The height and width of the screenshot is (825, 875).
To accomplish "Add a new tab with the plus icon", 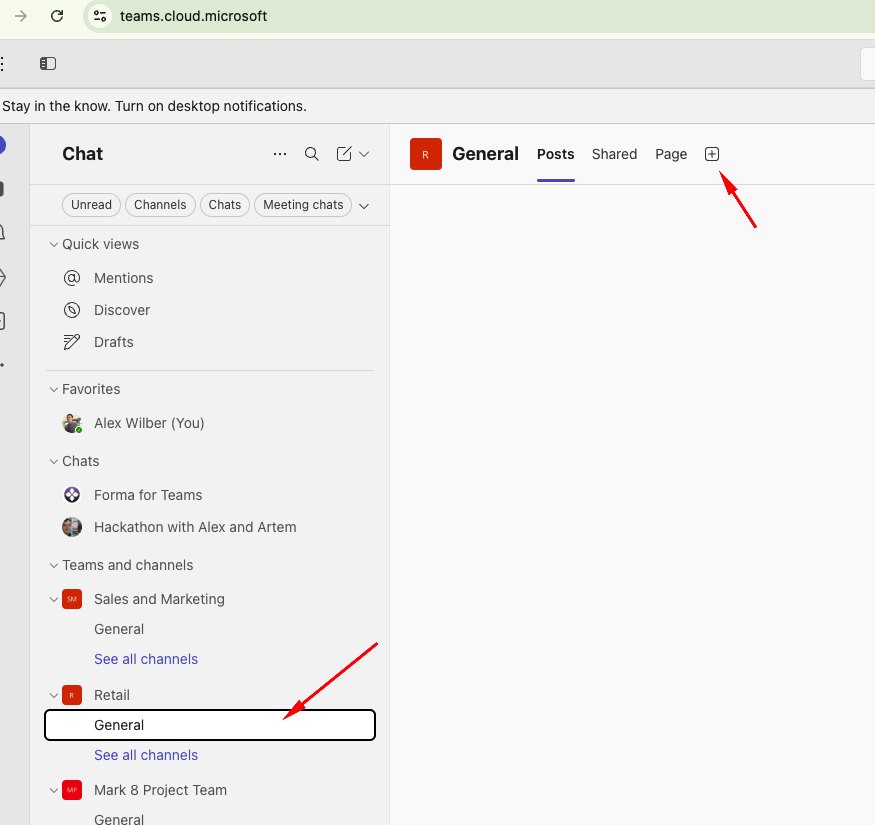I will (712, 154).
